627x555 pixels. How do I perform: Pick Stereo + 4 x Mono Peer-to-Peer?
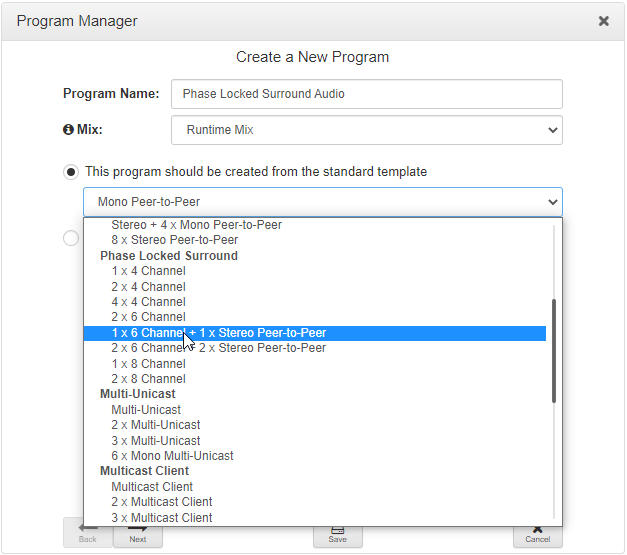click(196, 225)
